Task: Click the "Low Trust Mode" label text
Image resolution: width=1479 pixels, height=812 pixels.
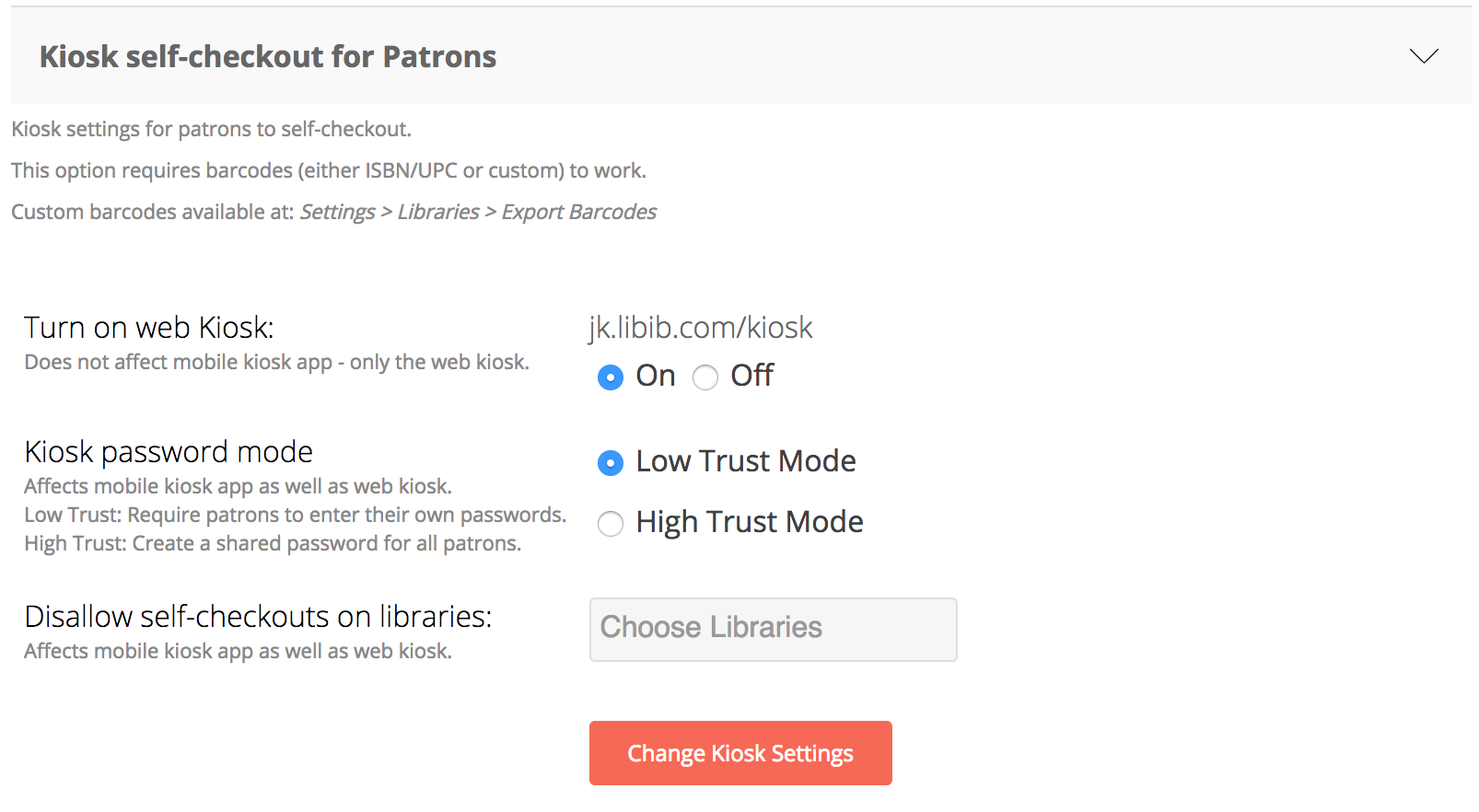Action: pos(746,461)
